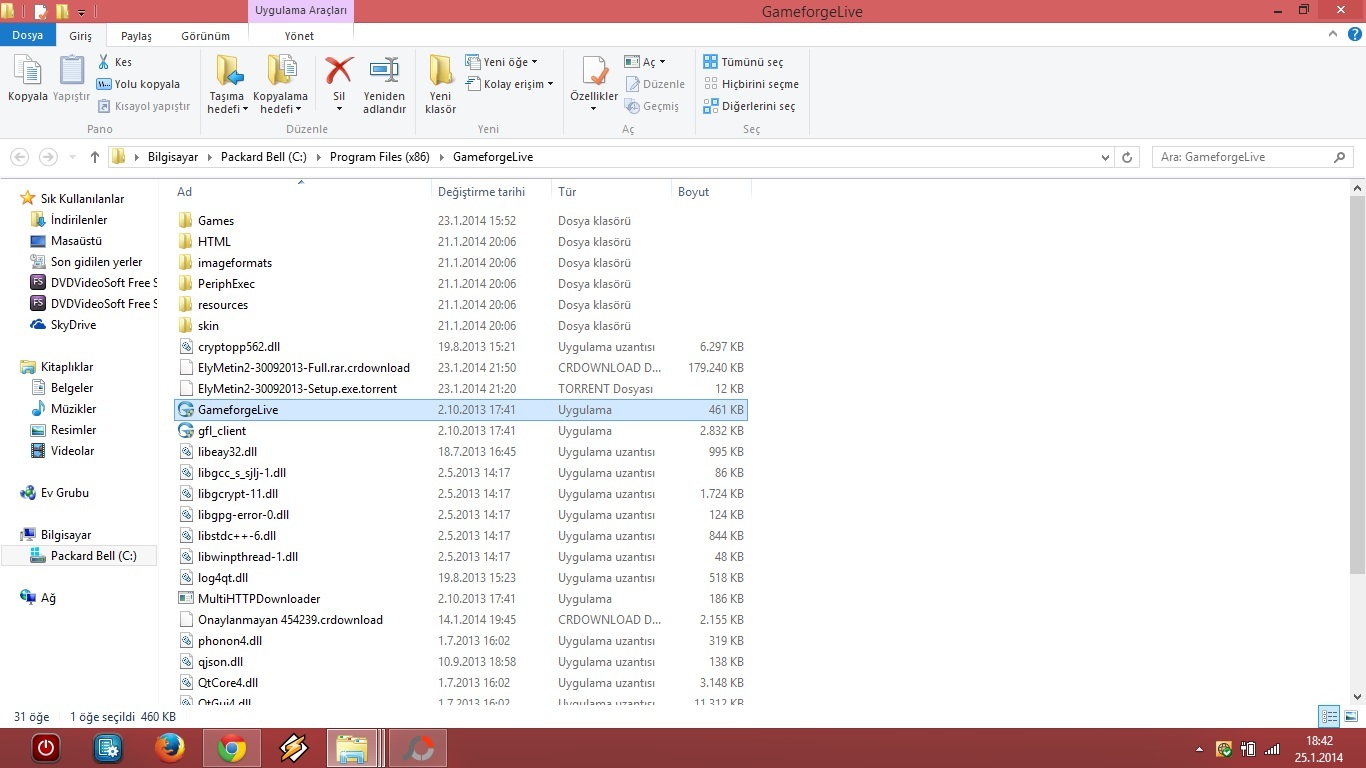This screenshot has height=768, width=1366.
Task: Click Hiçbirini seçme to deselect all
Action: point(751,84)
